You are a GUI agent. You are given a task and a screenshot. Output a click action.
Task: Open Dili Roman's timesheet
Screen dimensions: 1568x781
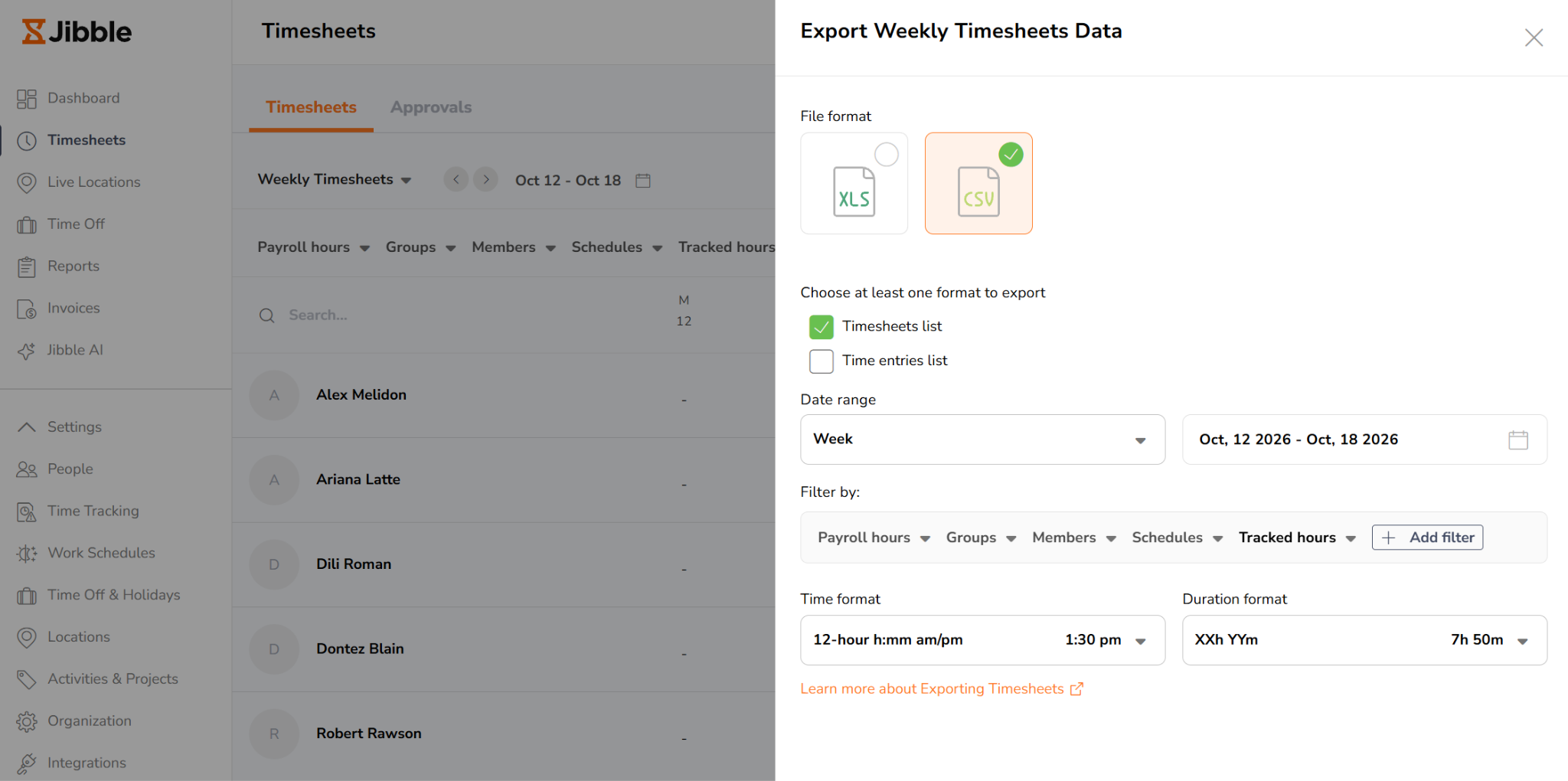click(354, 564)
